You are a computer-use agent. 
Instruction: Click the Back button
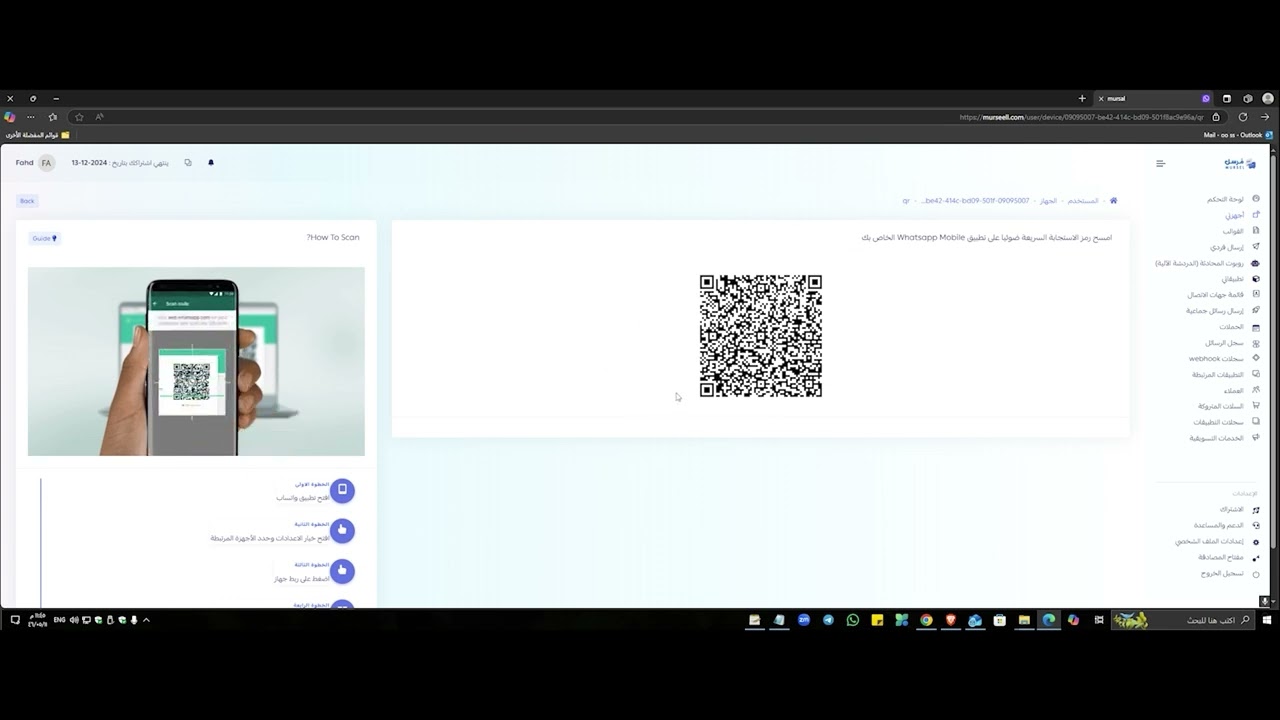27,201
